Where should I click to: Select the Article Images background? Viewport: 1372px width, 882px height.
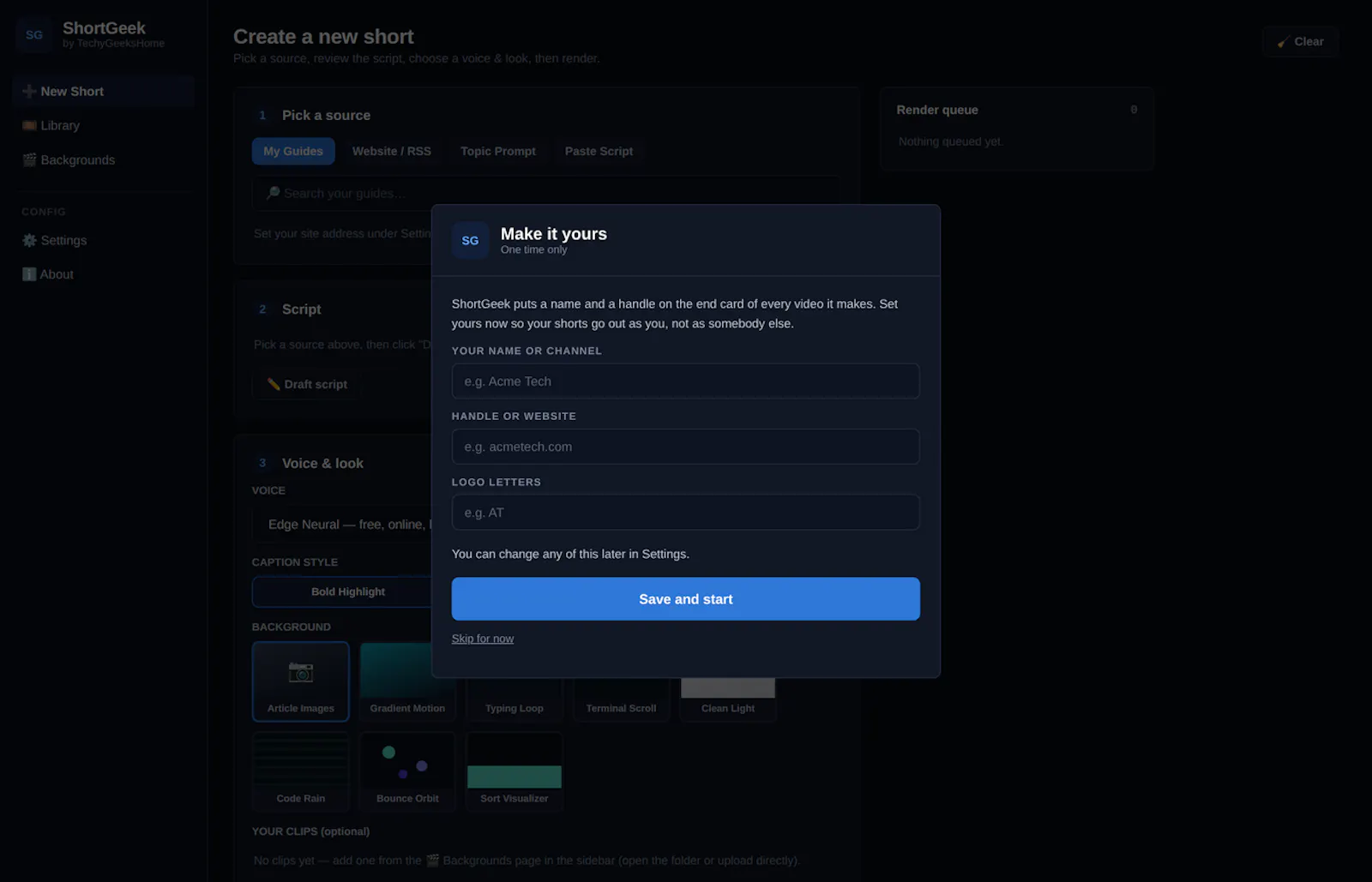point(301,681)
